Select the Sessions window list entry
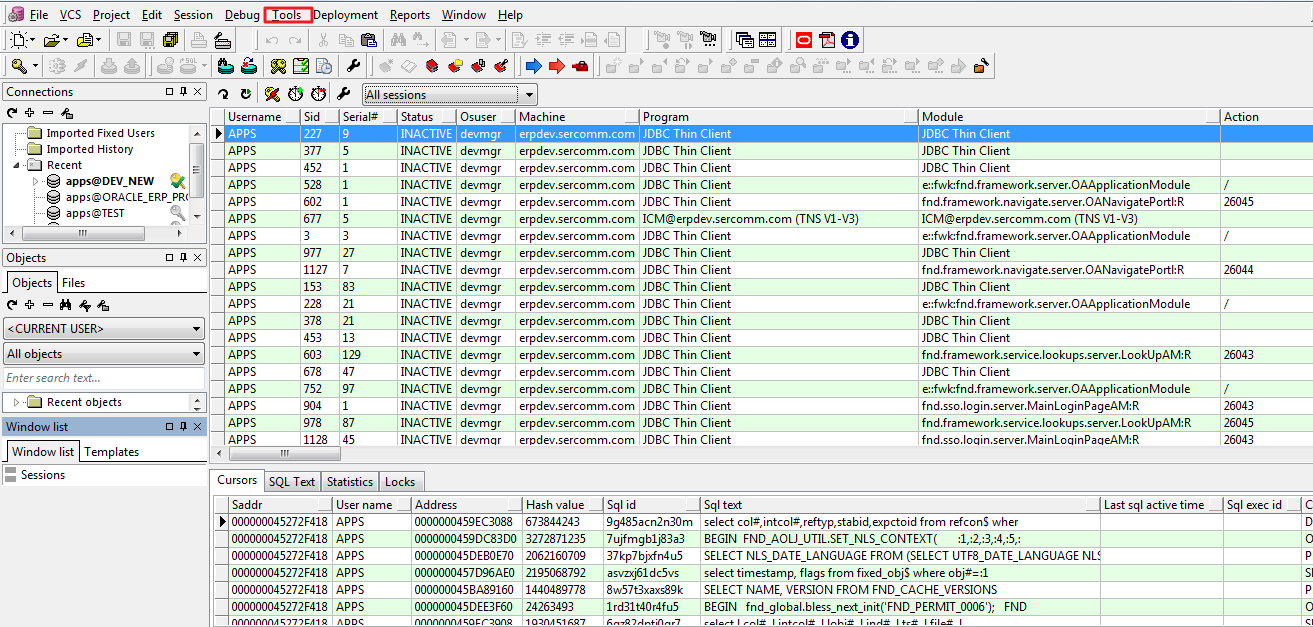Screen dimensions: 1313x627 43,475
